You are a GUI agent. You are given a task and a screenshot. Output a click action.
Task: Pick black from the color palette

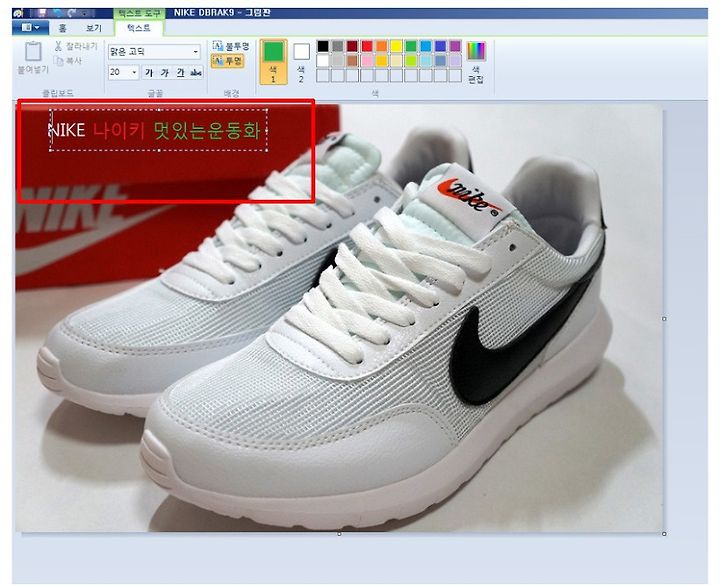(323, 46)
